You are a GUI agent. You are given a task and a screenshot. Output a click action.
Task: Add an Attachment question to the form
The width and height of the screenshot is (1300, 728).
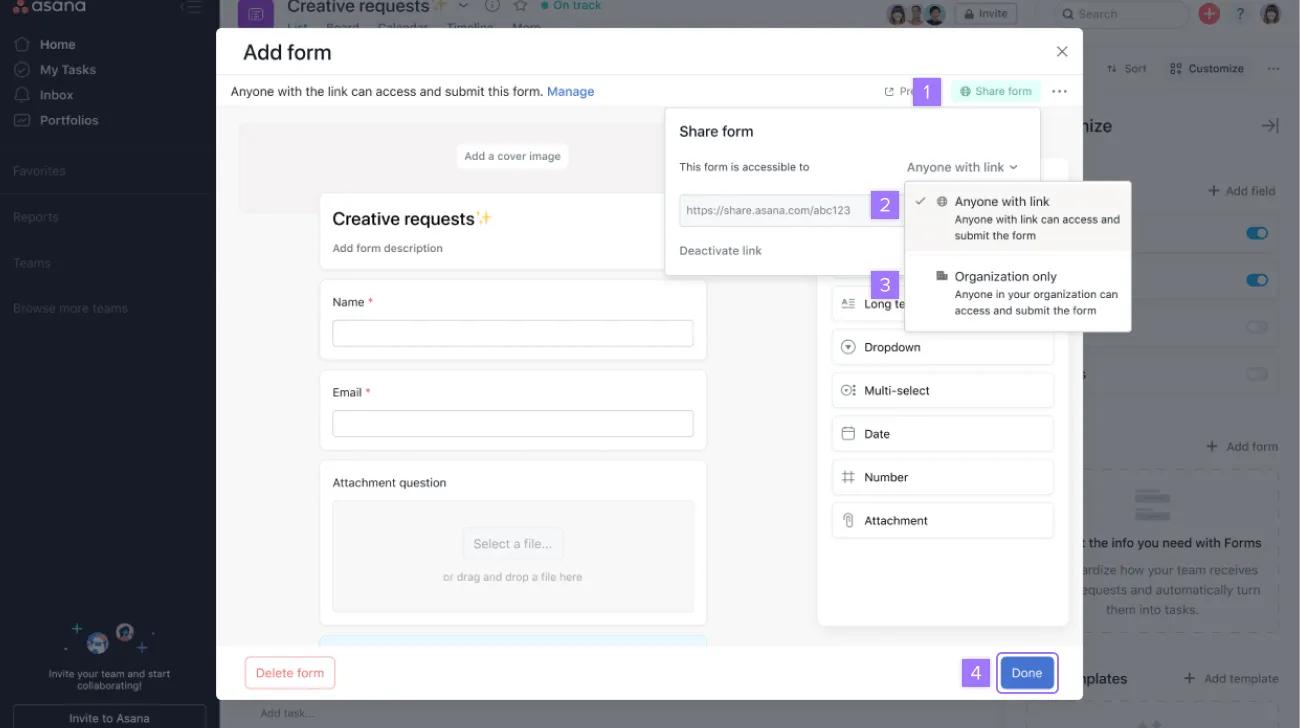[941, 519]
